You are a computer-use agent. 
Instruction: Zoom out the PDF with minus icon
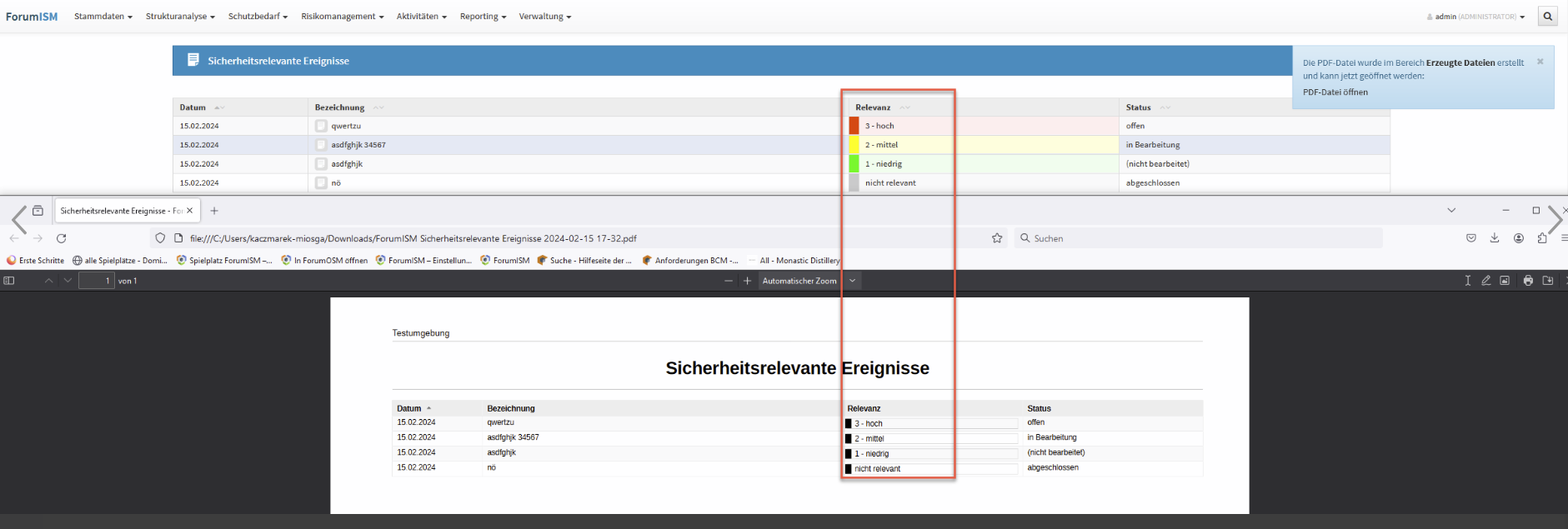tap(729, 281)
